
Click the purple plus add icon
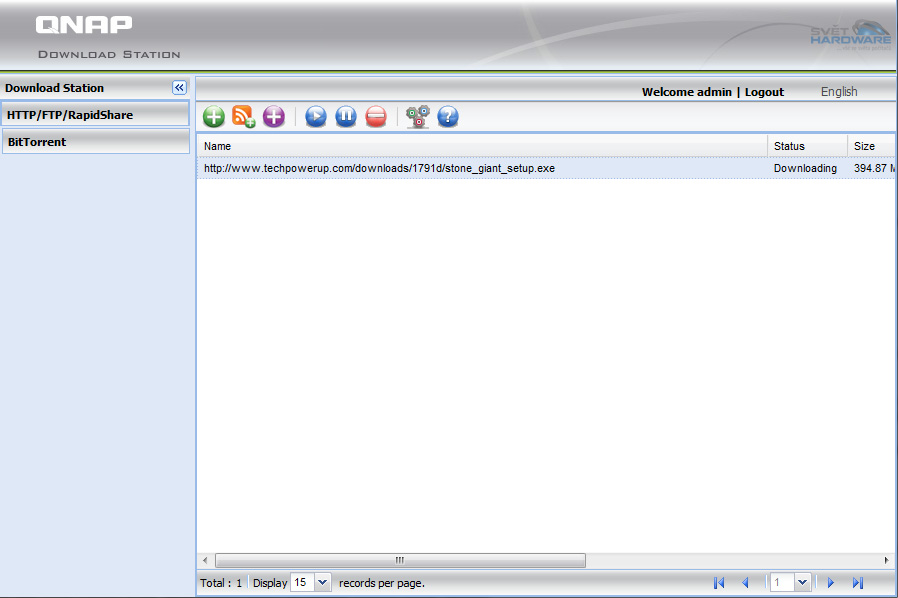click(274, 117)
